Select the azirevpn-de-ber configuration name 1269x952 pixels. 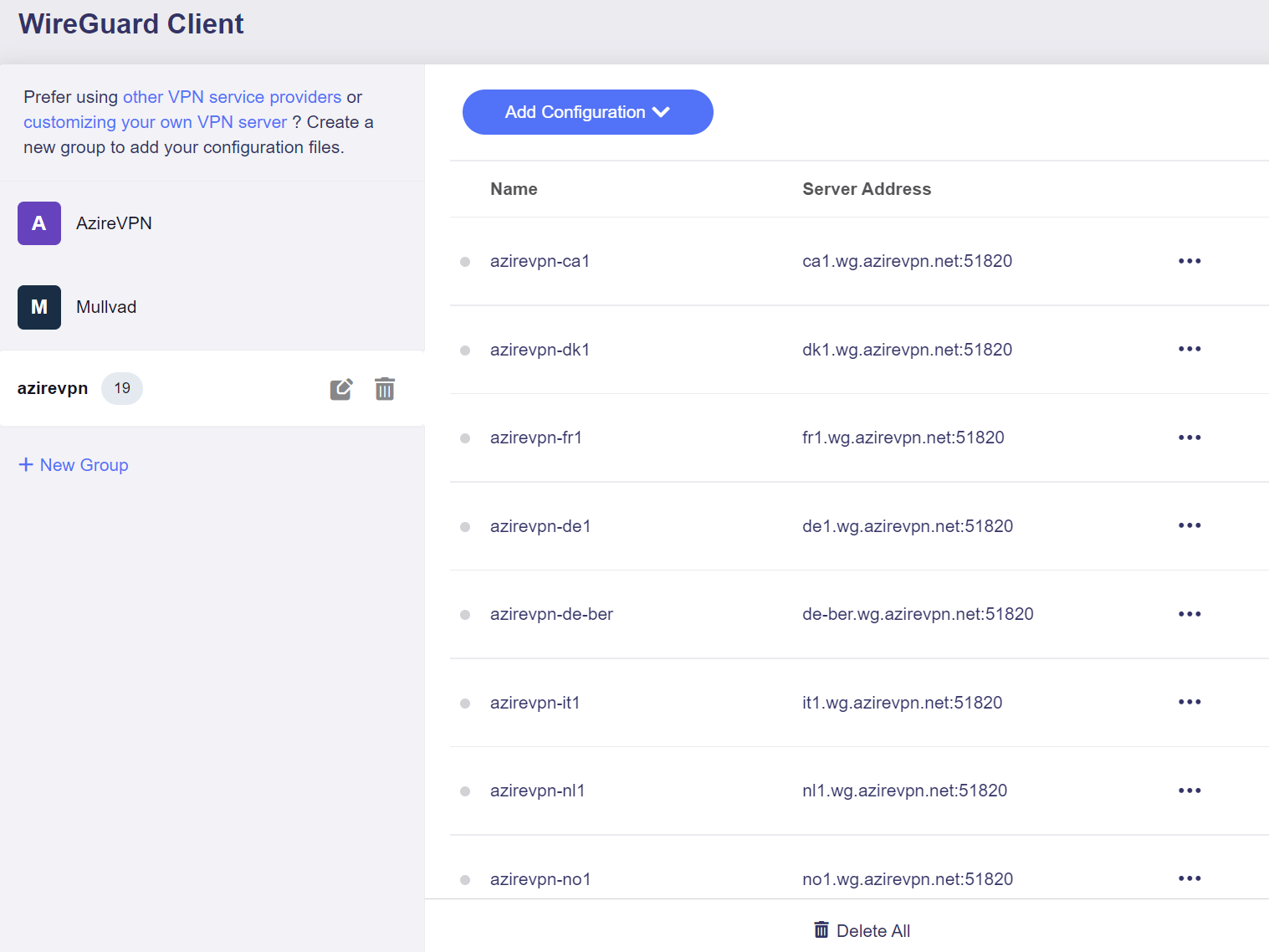(x=551, y=614)
